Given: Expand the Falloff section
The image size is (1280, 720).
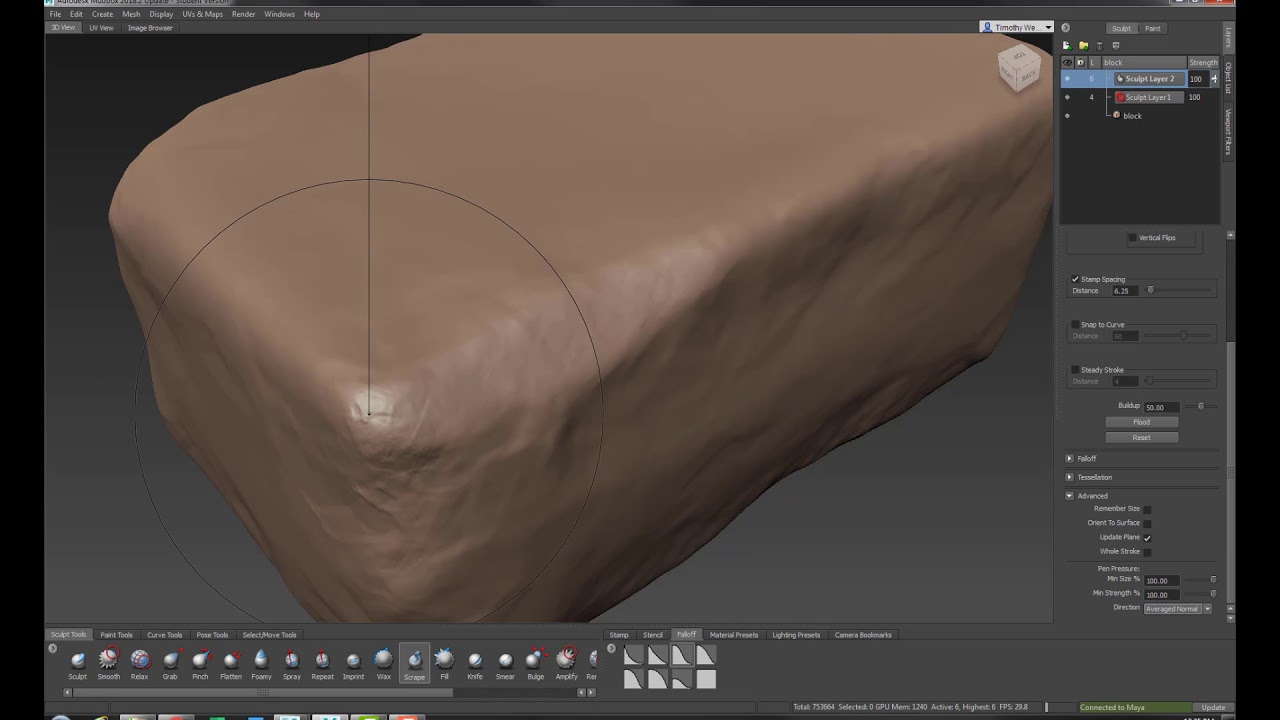Looking at the screenshot, I should click(1069, 459).
